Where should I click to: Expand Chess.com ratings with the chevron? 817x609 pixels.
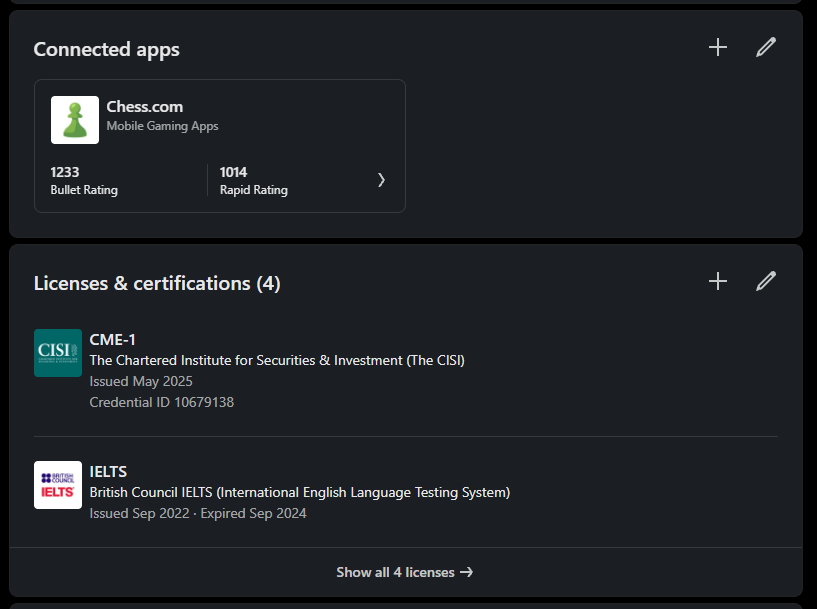(381, 180)
